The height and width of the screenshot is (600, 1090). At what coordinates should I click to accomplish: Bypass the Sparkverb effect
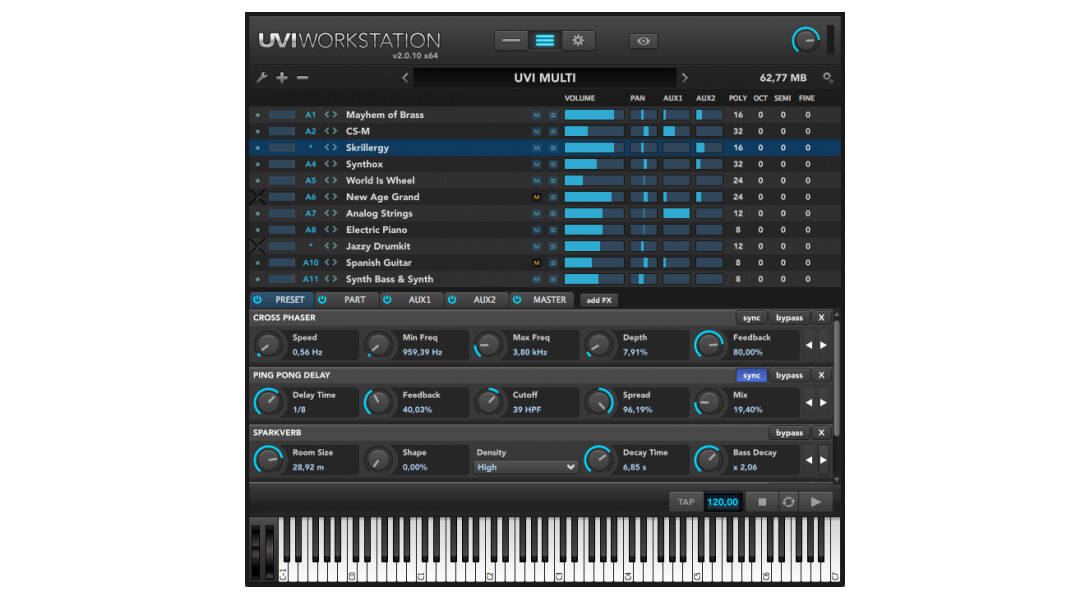(x=789, y=432)
